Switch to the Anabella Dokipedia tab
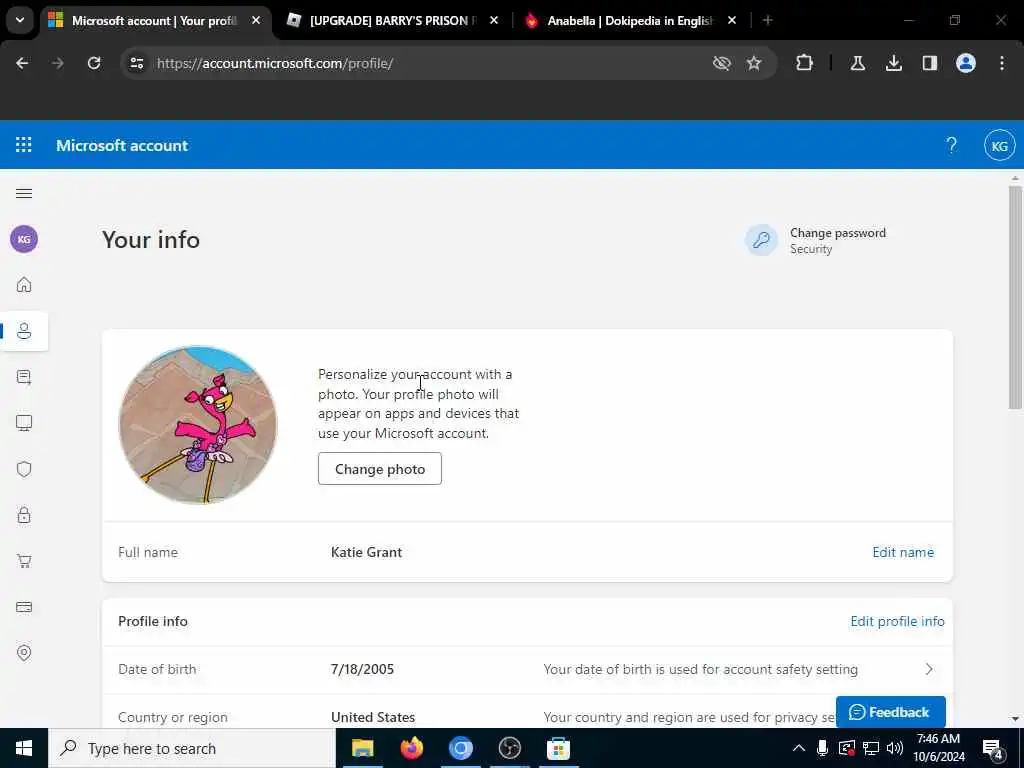The image size is (1024, 768). coord(630,21)
